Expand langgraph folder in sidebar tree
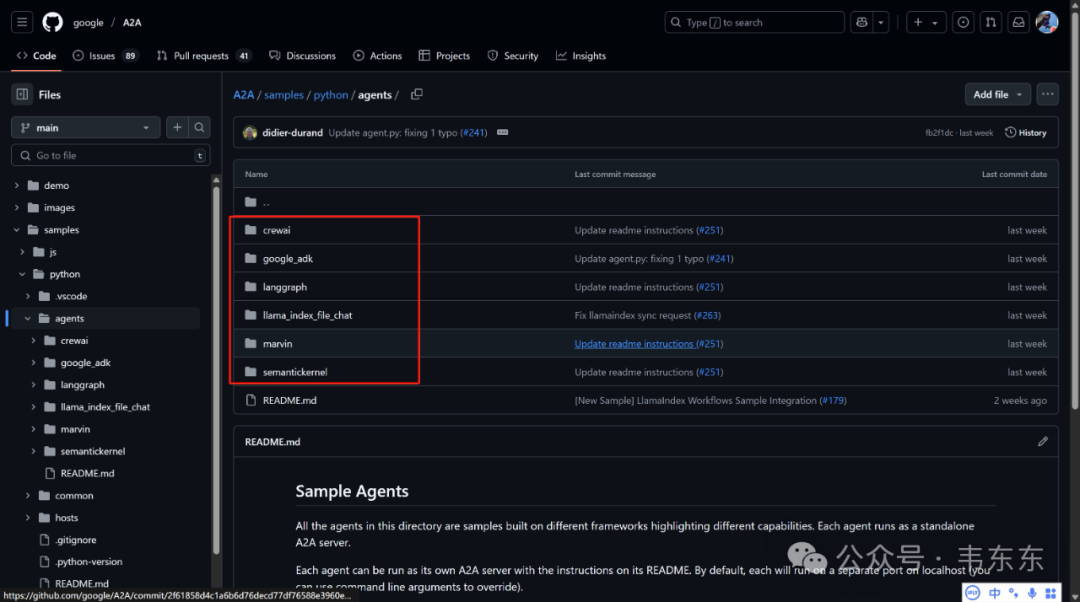 pos(33,384)
